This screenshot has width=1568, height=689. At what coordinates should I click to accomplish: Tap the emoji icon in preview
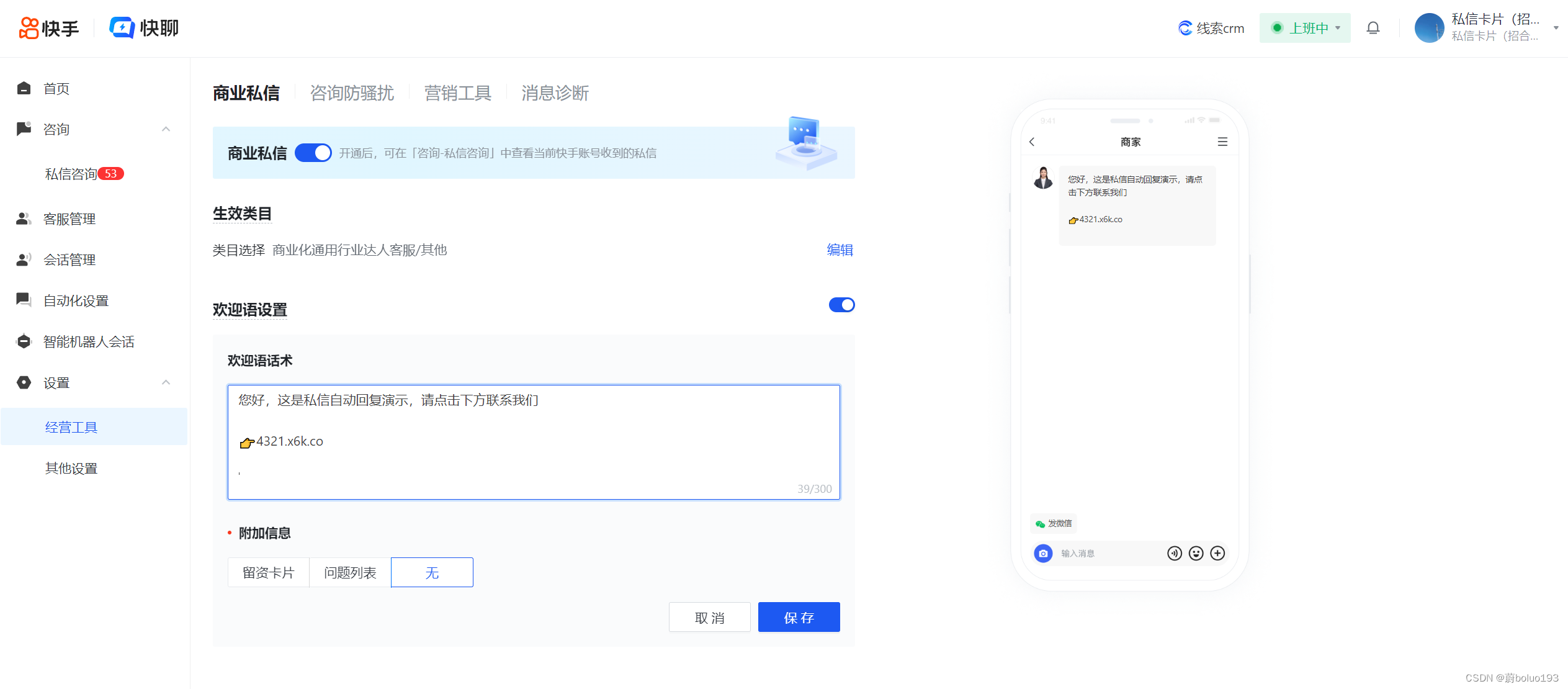(x=1196, y=553)
